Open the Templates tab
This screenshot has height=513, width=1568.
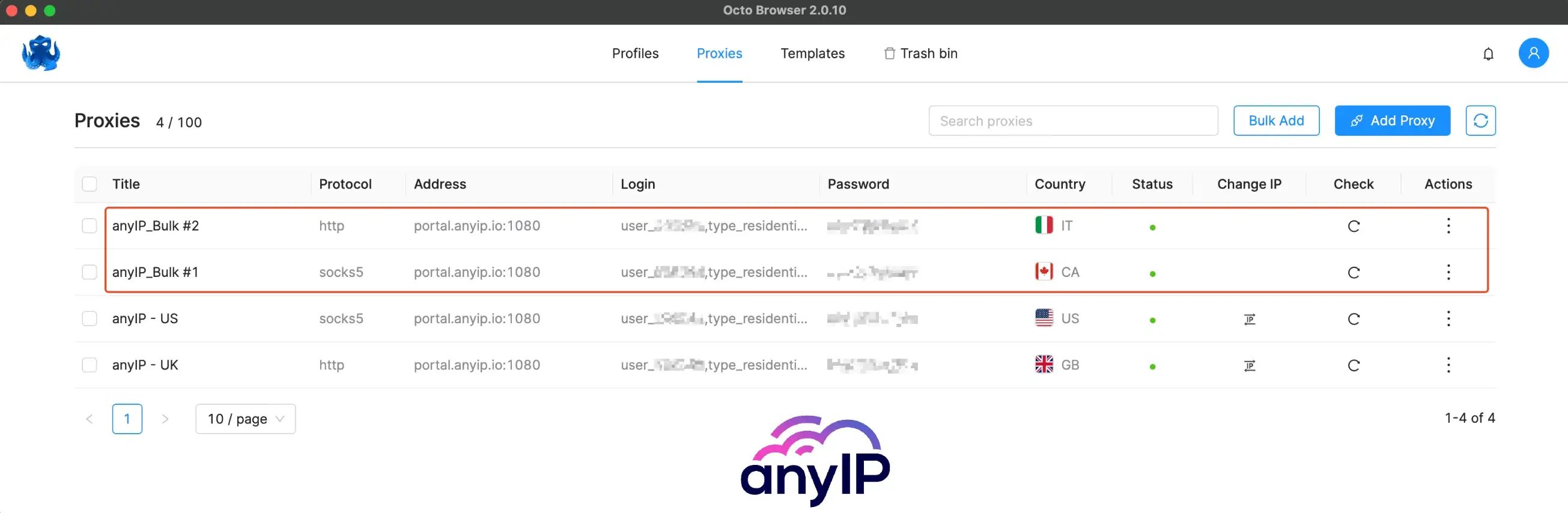click(x=812, y=53)
